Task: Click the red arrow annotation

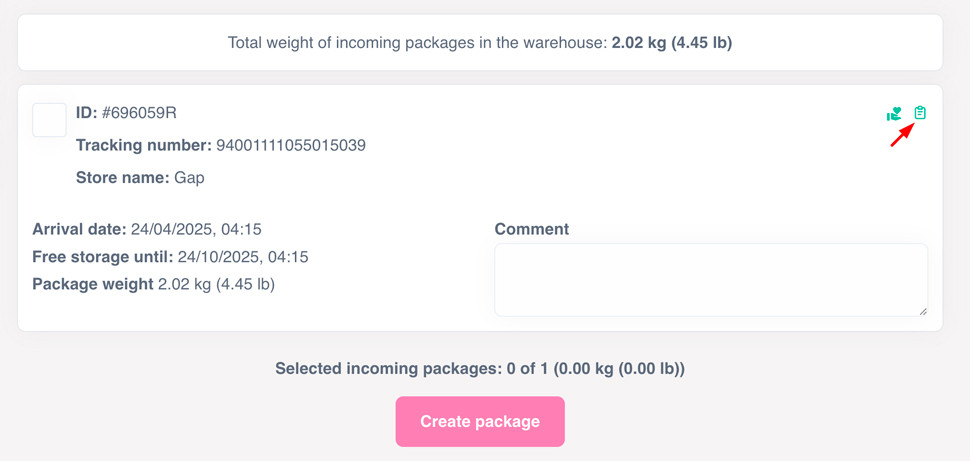Action: click(902, 135)
